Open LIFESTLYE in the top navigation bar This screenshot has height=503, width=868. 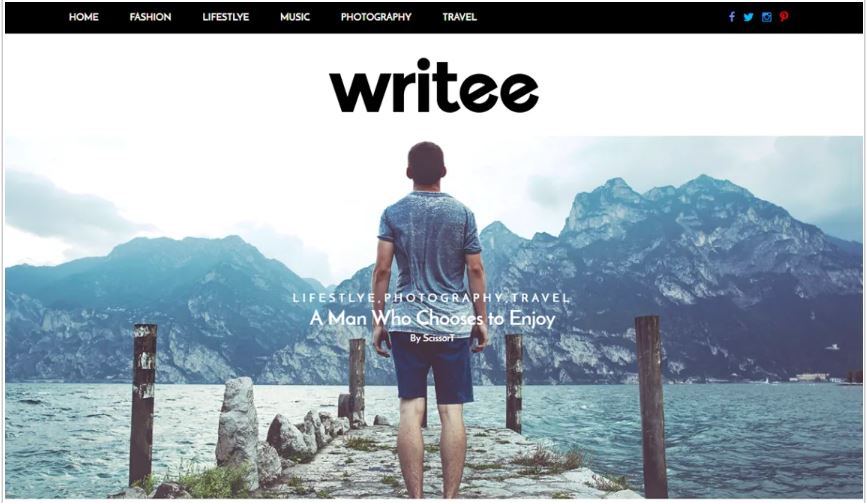pos(225,17)
